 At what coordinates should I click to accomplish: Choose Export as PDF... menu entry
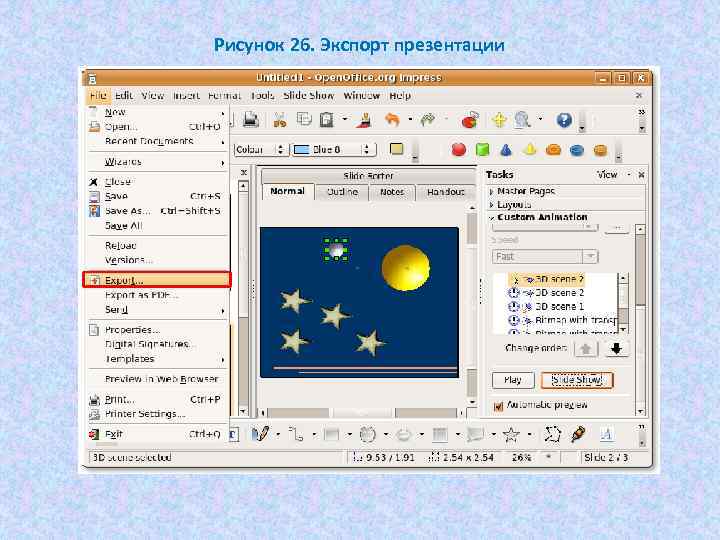[157, 295]
